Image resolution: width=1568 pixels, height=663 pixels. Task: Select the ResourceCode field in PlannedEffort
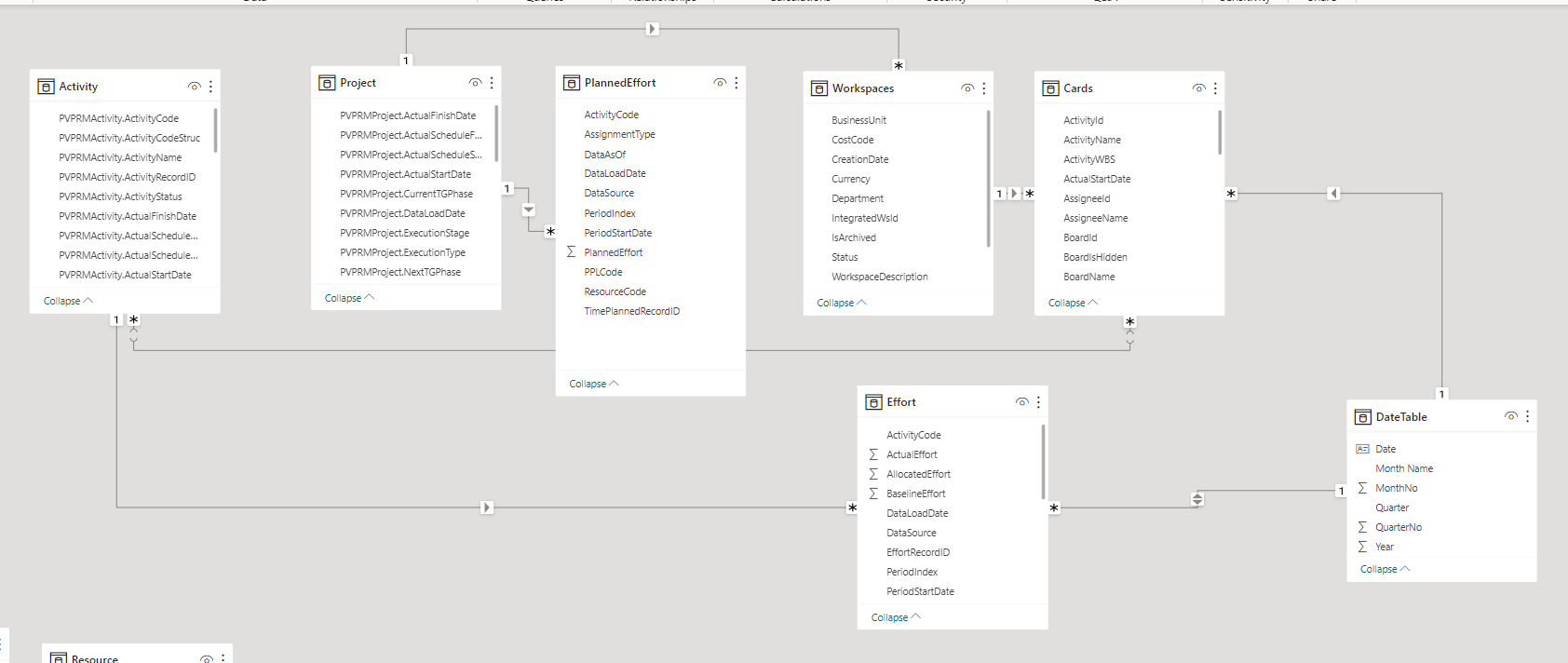click(615, 291)
